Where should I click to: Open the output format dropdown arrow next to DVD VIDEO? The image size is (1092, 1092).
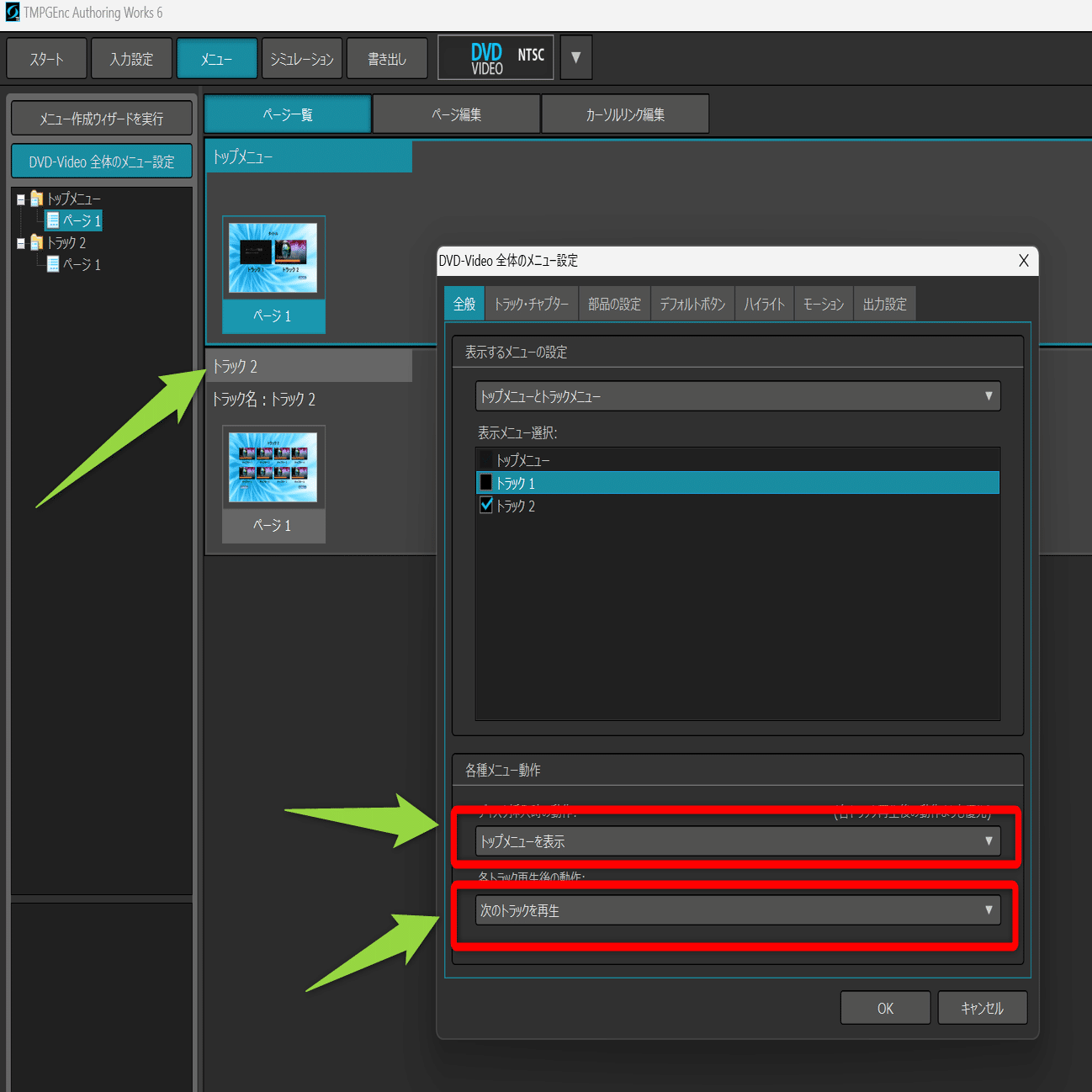[x=576, y=57]
